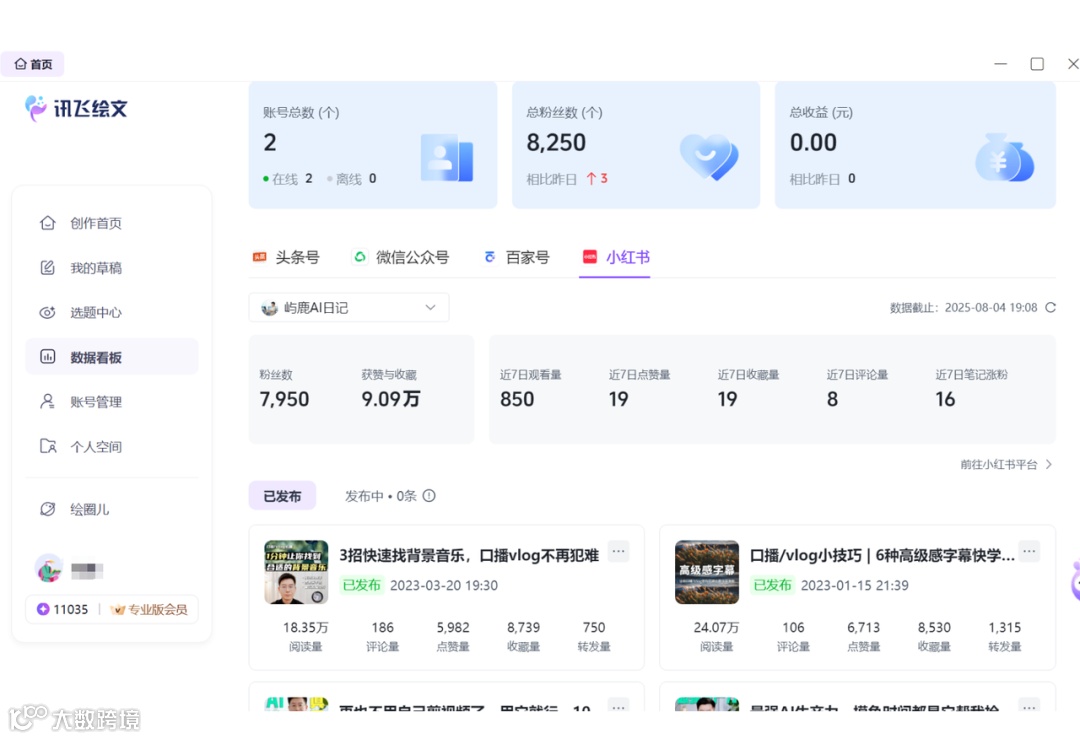1080x739 pixels.
Task: Click the purple points coin icon
Action: point(43,610)
